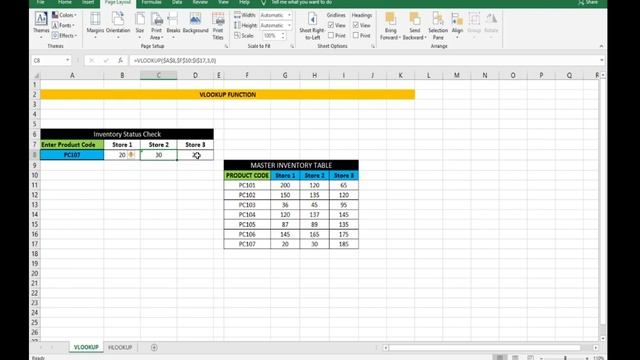Toggle Gridlines Print checkbox
640x360 pixels.
click(x=331, y=36)
